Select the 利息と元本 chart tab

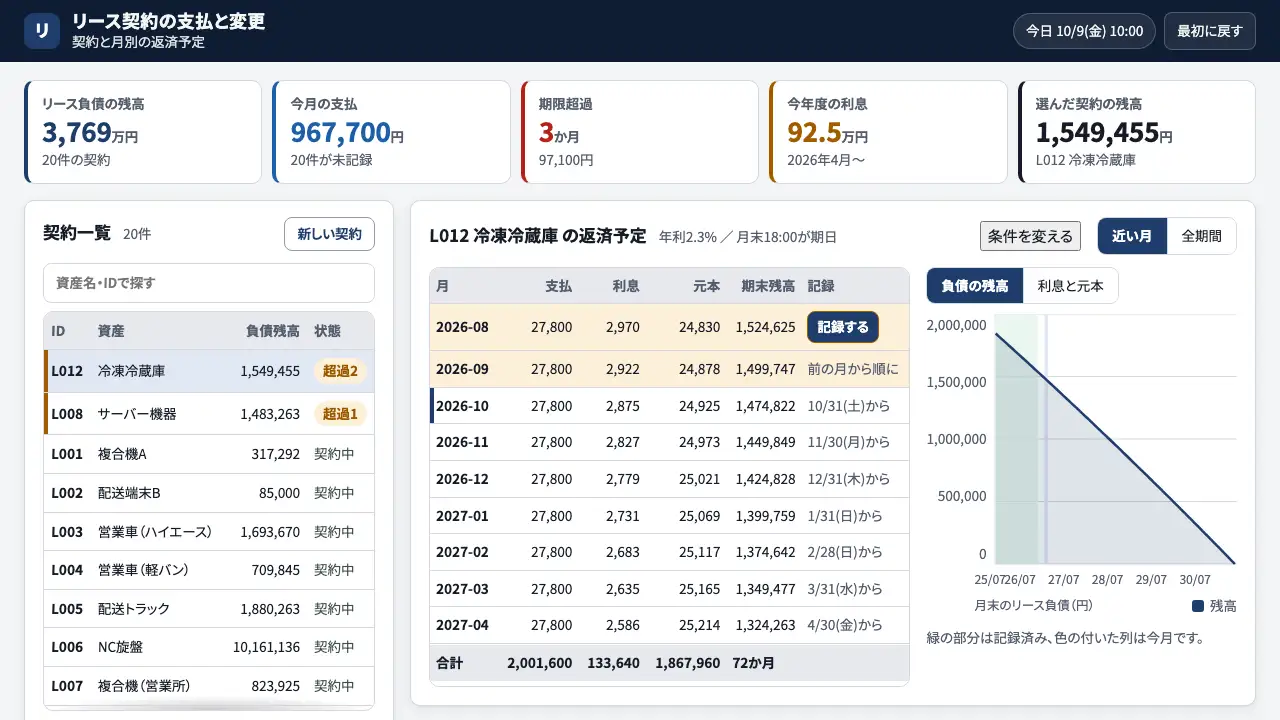pos(1071,286)
